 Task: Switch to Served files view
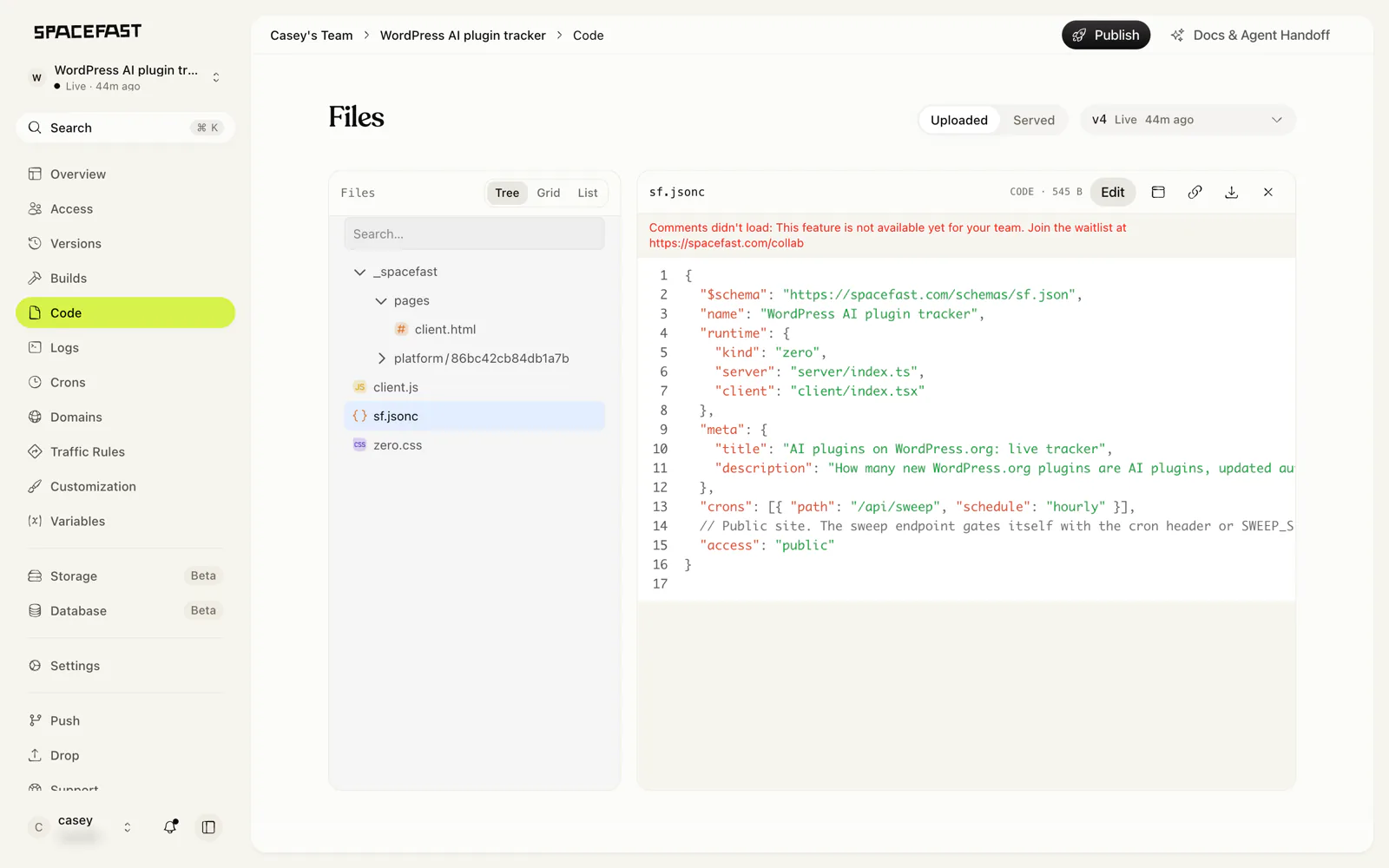point(1034,120)
